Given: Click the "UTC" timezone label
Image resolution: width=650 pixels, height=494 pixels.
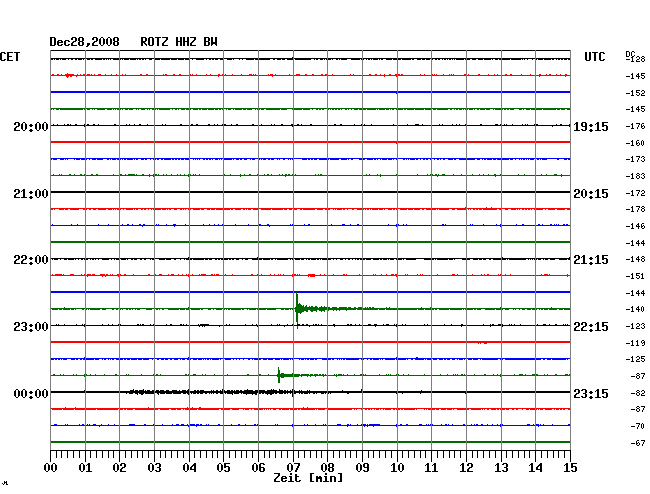Looking at the screenshot, I should pos(594,57).
